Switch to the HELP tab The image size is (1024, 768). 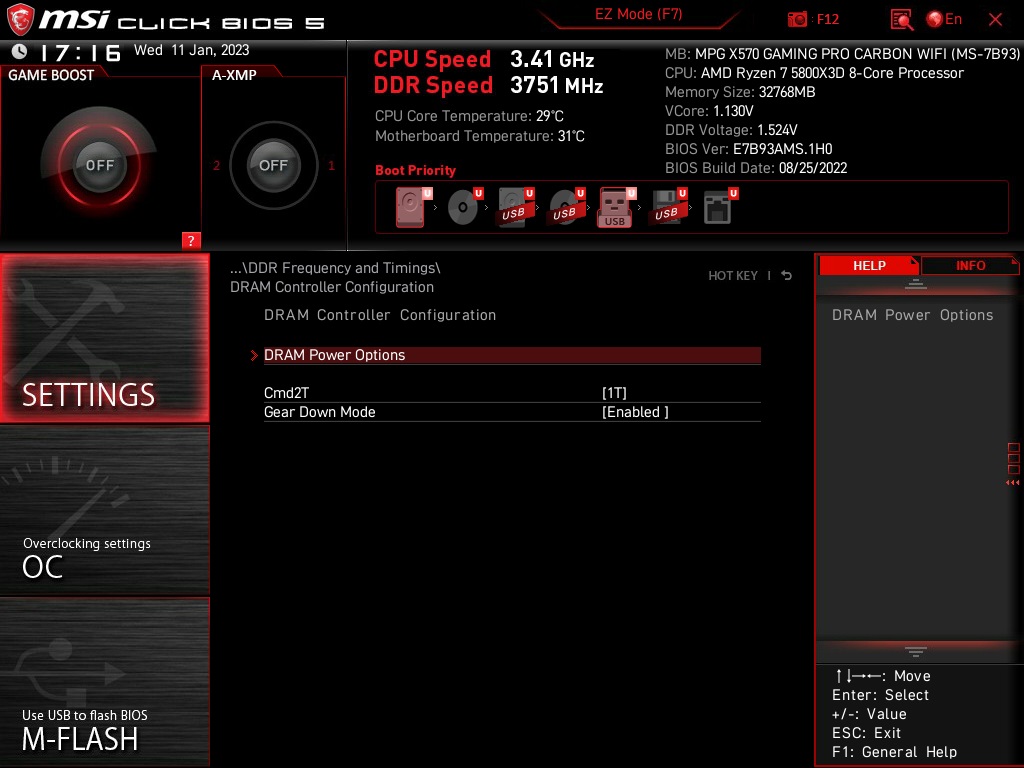pos(869,266)
